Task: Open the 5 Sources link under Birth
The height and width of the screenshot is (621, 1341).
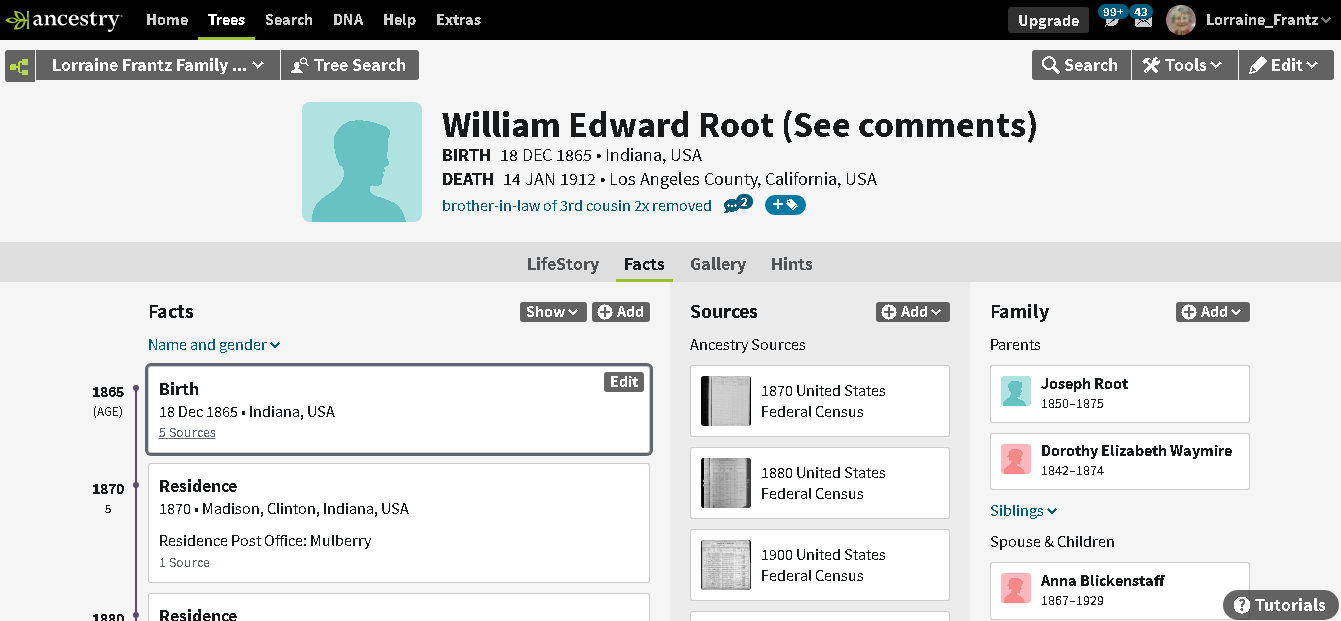Action: coord(187,433)
